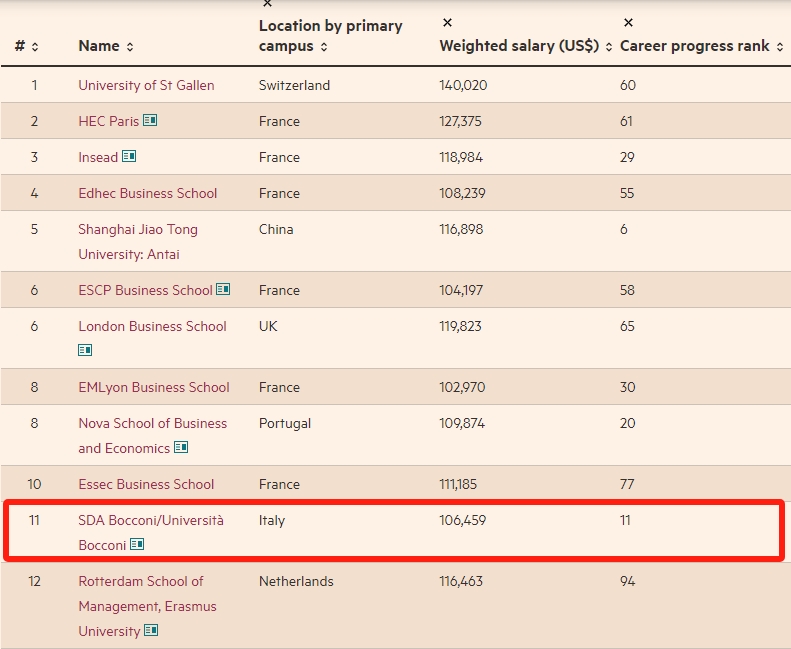Select the Switzerland location cell
The height and width of the screenshot is (649, 791).
click(x=295, y=85)
